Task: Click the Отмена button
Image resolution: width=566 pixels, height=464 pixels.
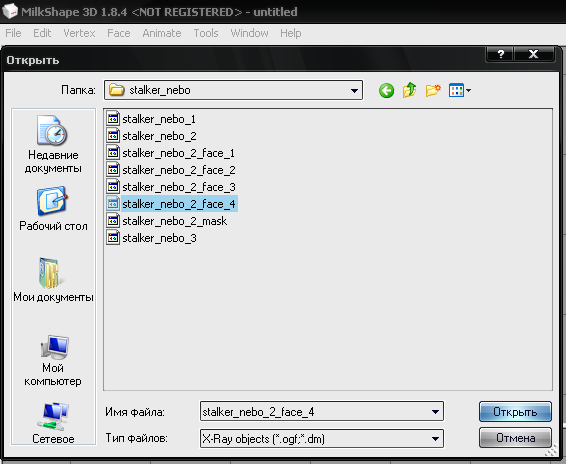Action: (515, 438)
